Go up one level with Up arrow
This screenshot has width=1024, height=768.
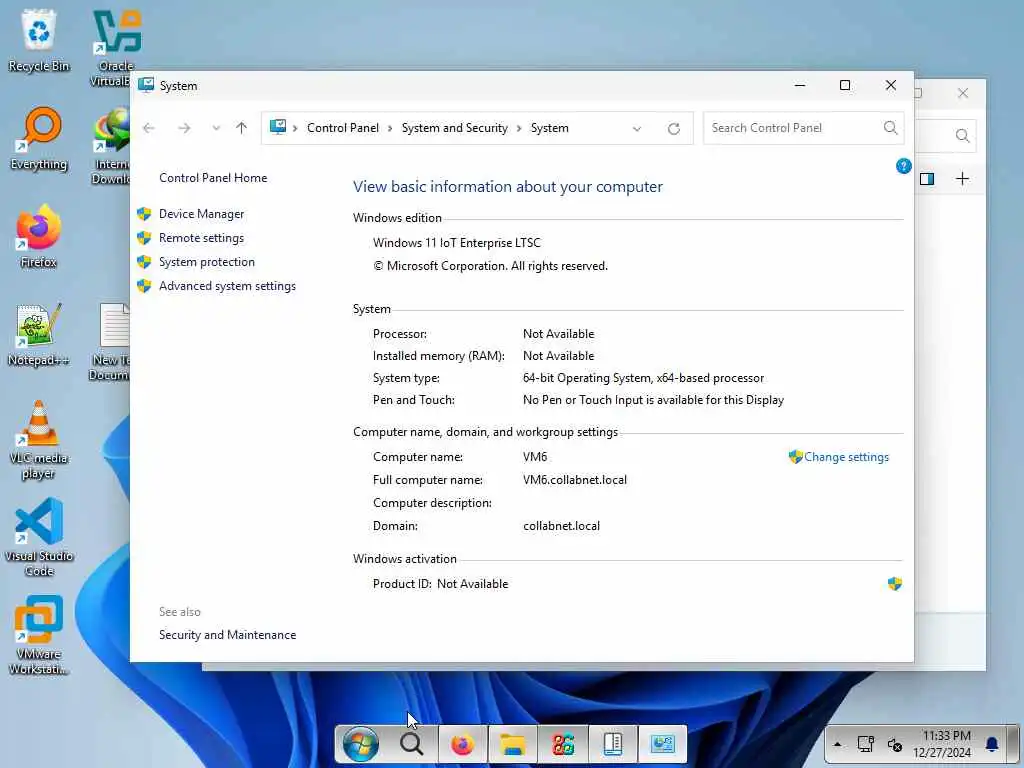(242, 128)
